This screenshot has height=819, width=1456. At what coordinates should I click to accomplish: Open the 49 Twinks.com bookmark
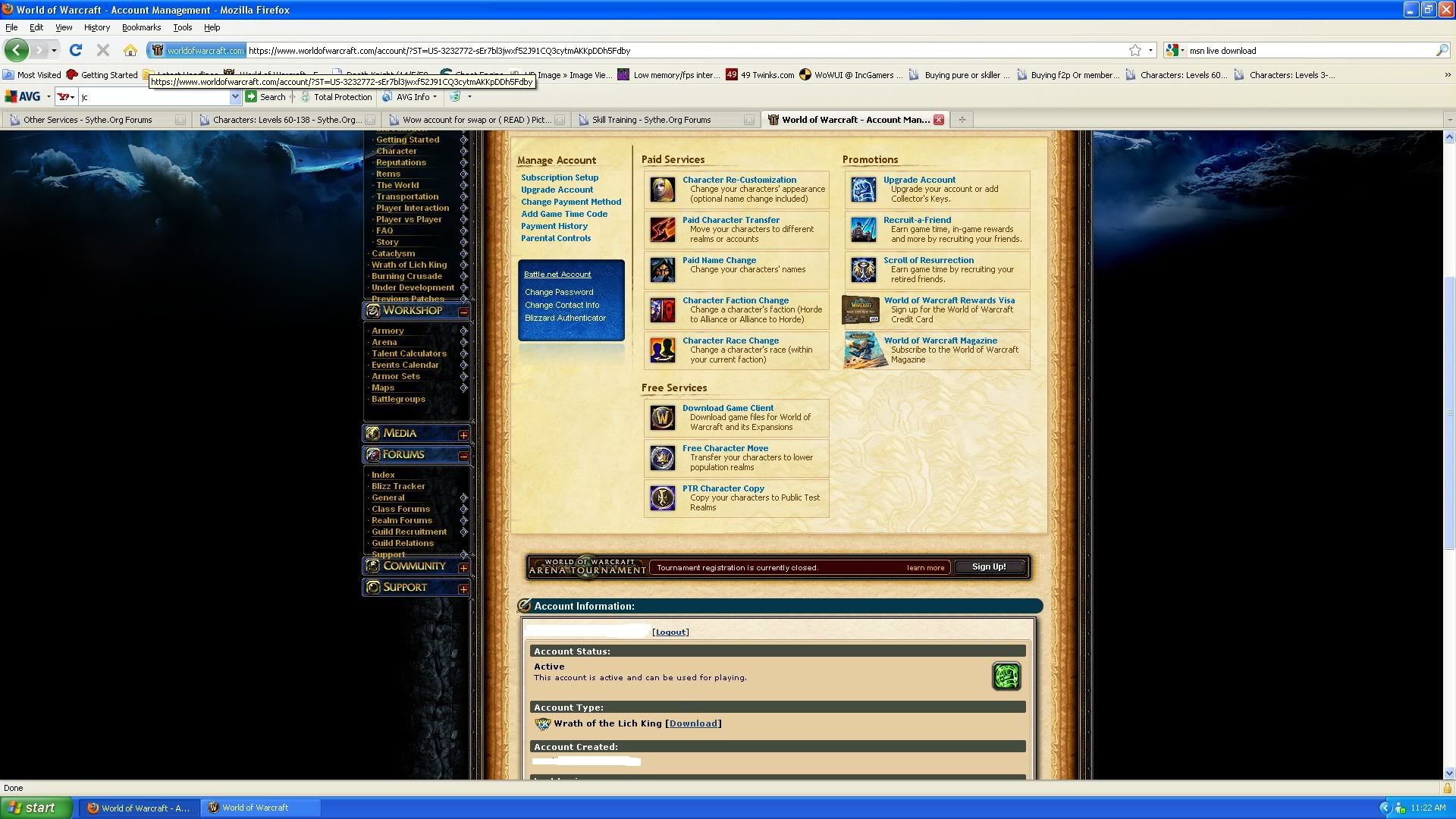click(x=760, y=75)
